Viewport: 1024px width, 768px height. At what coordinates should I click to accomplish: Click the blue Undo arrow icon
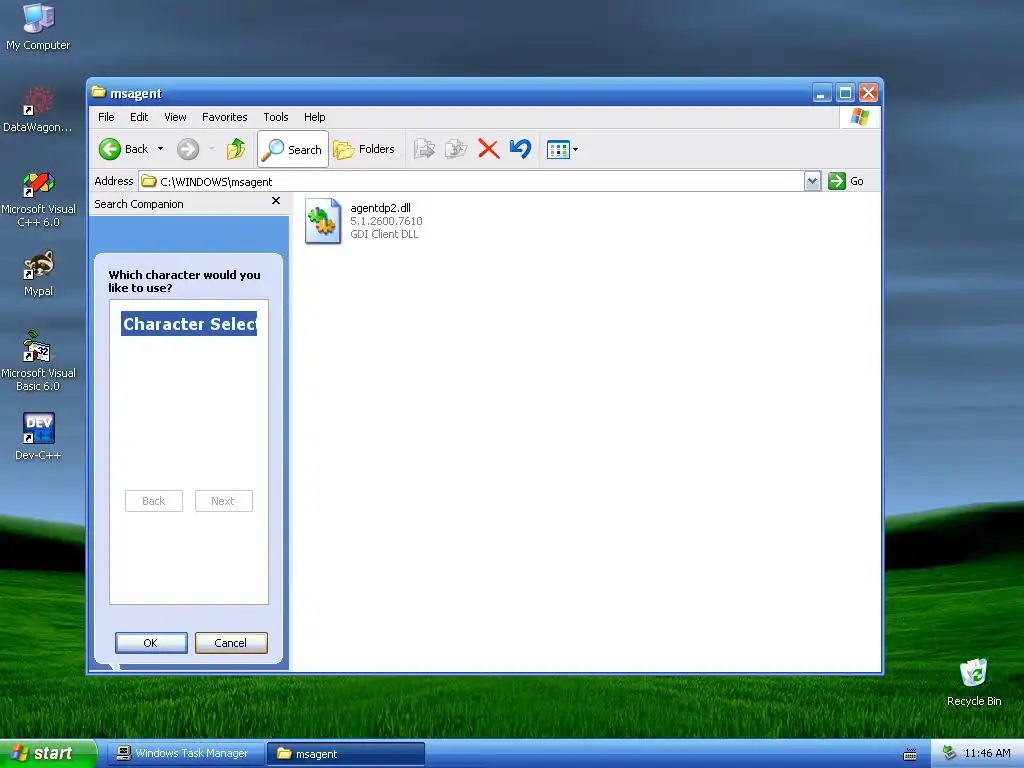click(x=520, y=150)
